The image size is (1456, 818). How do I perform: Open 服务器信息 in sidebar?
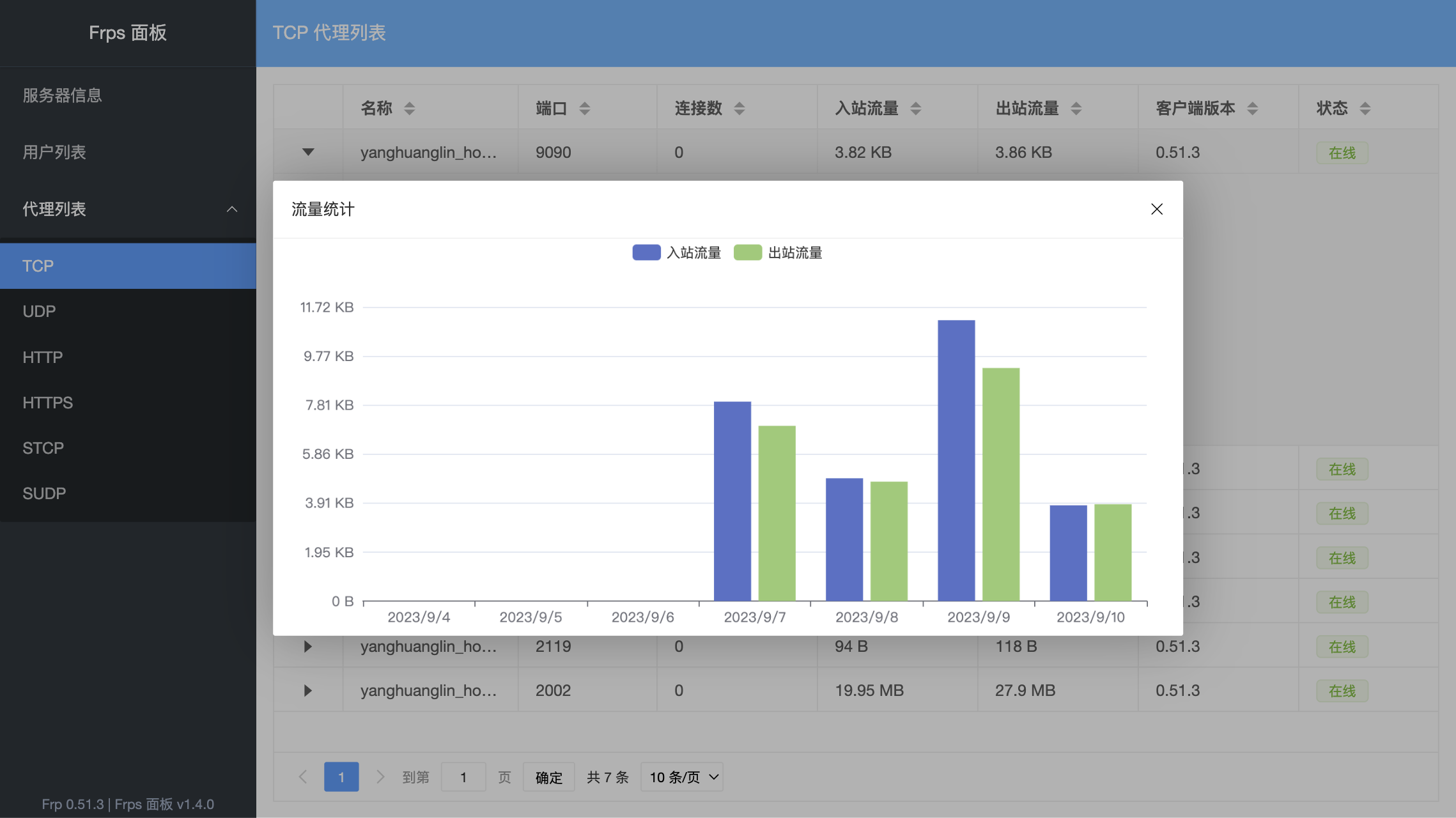62,95
